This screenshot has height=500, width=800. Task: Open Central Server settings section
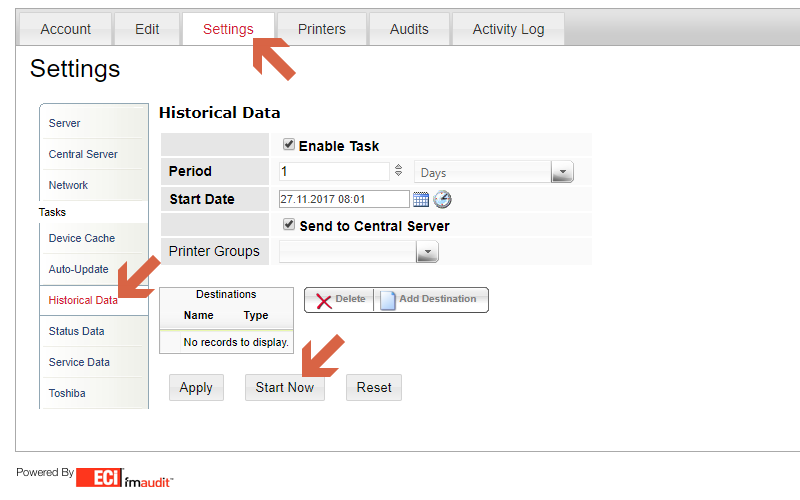pos(83,154)
